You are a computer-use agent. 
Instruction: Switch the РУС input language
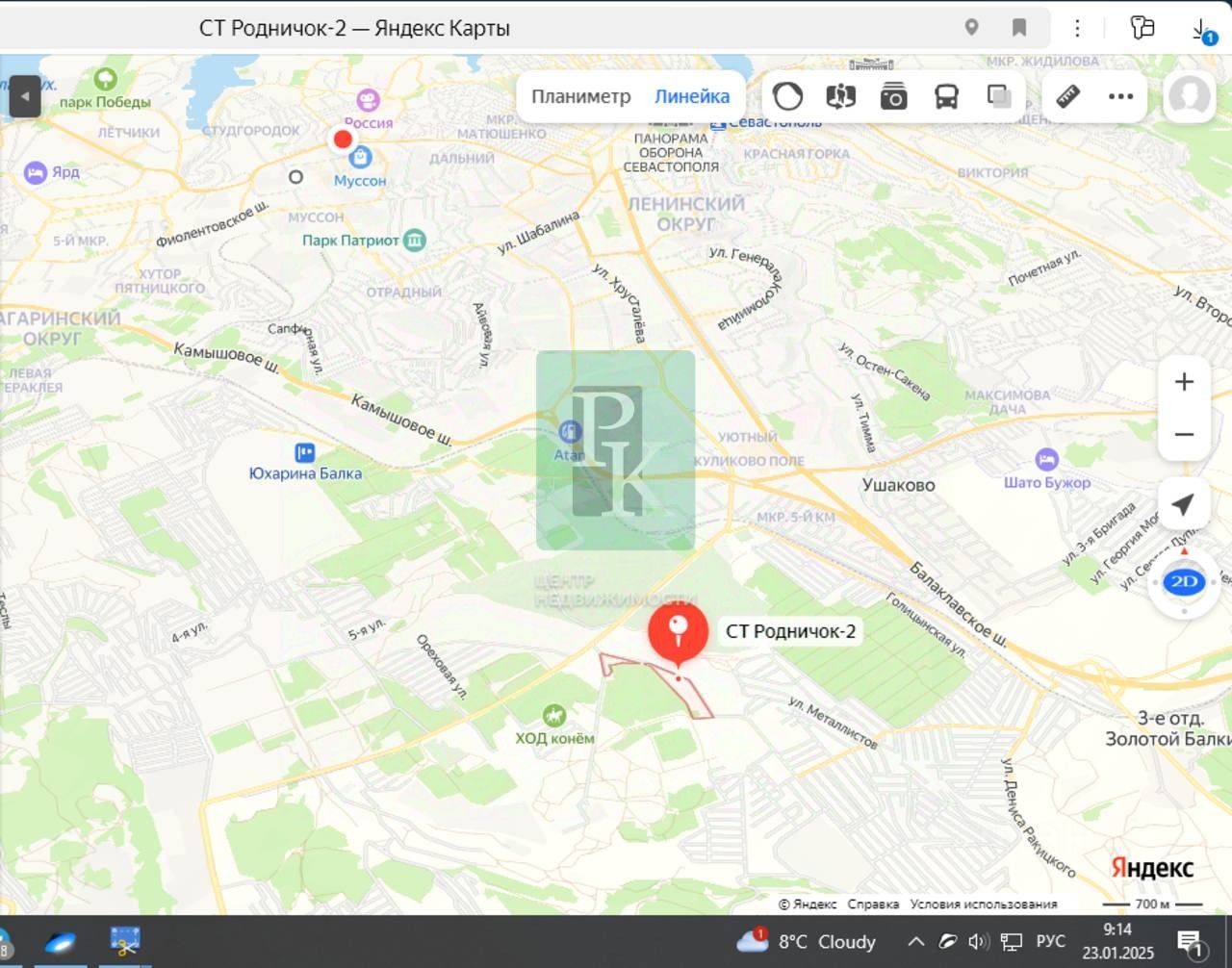(x=1050, y=941)
